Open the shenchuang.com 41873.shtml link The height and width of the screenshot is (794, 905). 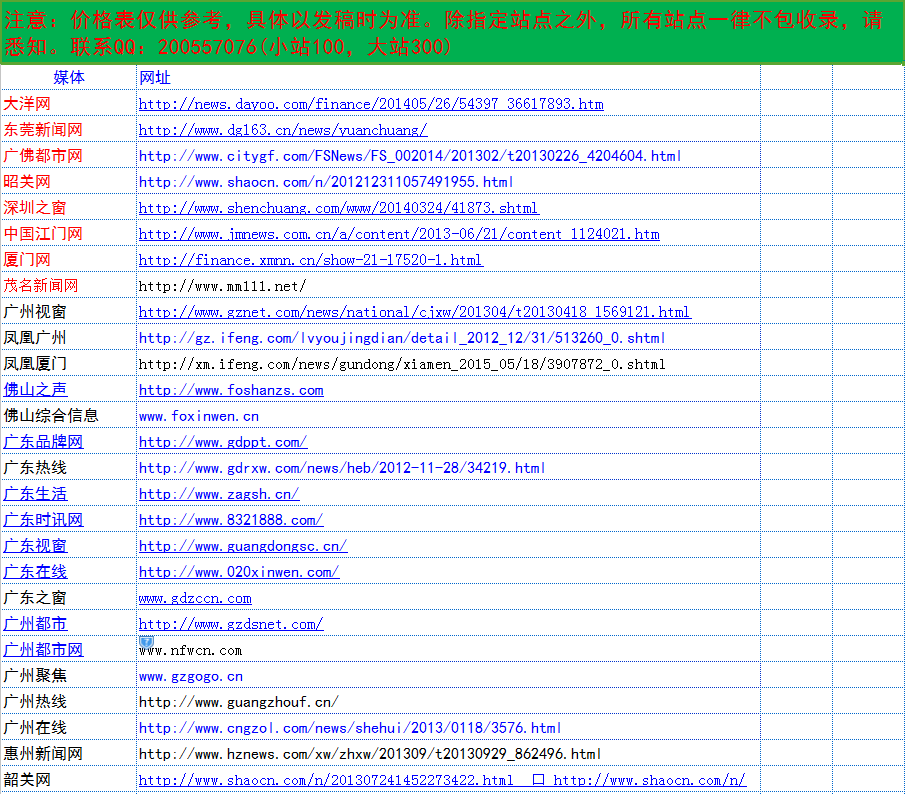(x=338, y=208)
